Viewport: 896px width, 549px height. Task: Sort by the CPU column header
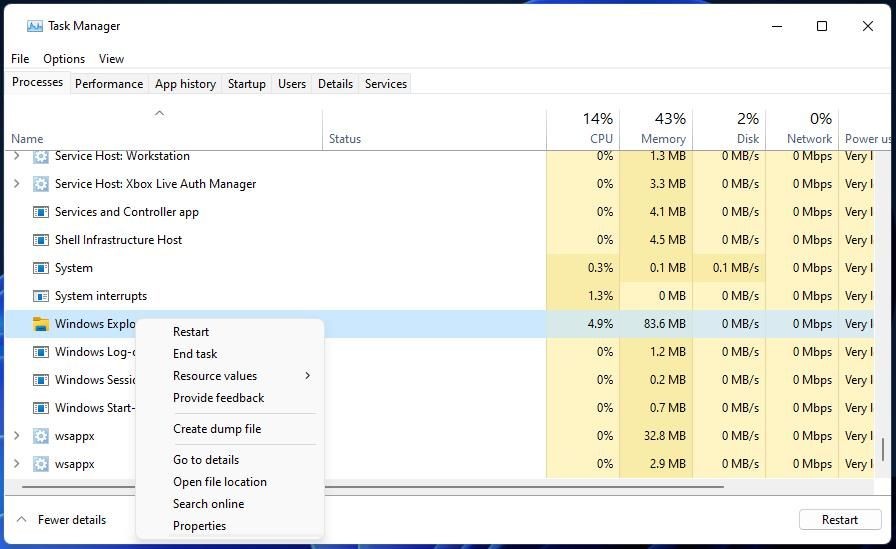583,129
